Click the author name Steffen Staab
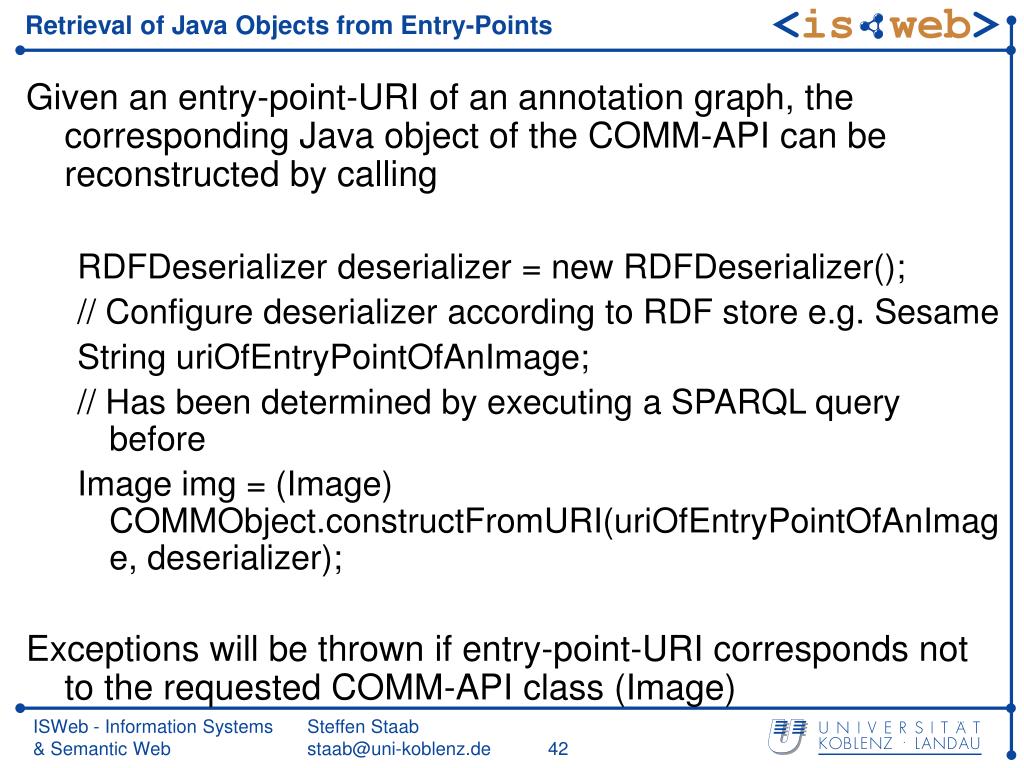The width and height of the screenshot is (1024, 768). (362, 727)
